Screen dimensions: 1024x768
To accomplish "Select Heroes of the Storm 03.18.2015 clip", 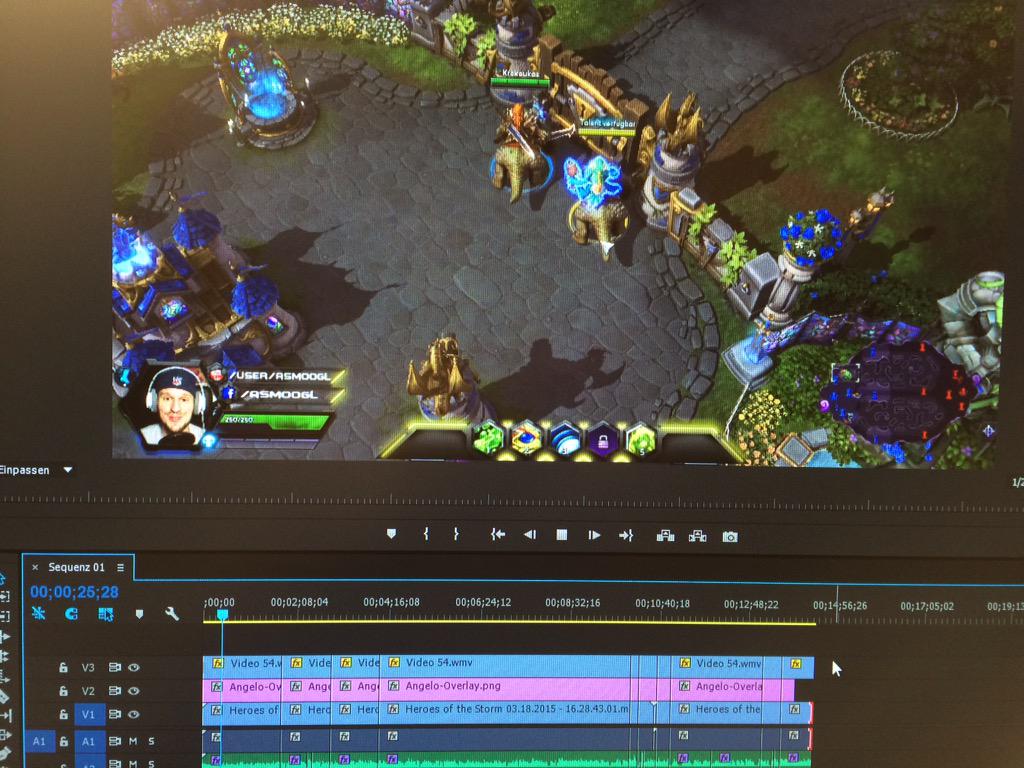I will click(x=505, y=712).
